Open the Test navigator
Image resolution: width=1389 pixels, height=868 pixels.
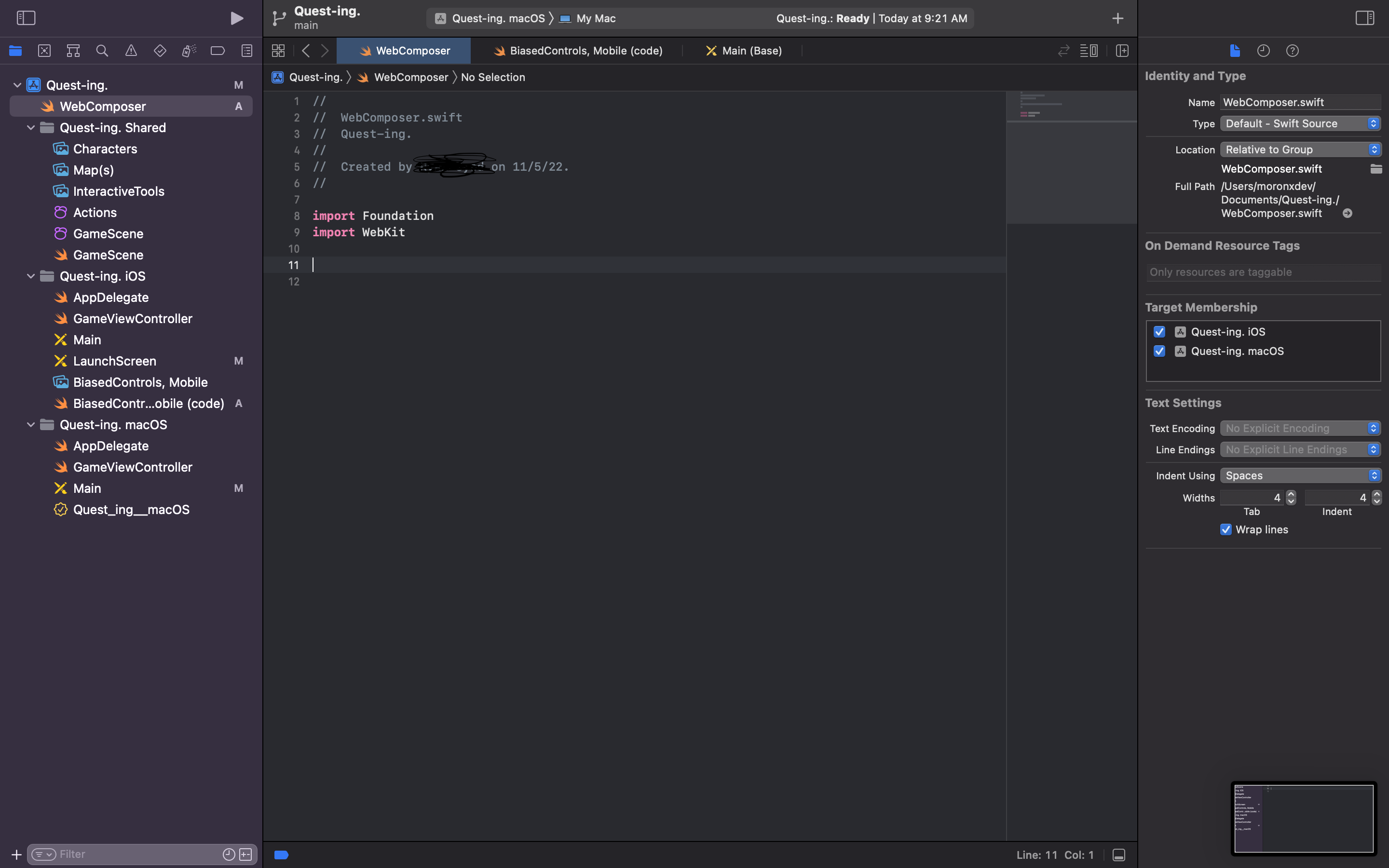coord(160,51)
